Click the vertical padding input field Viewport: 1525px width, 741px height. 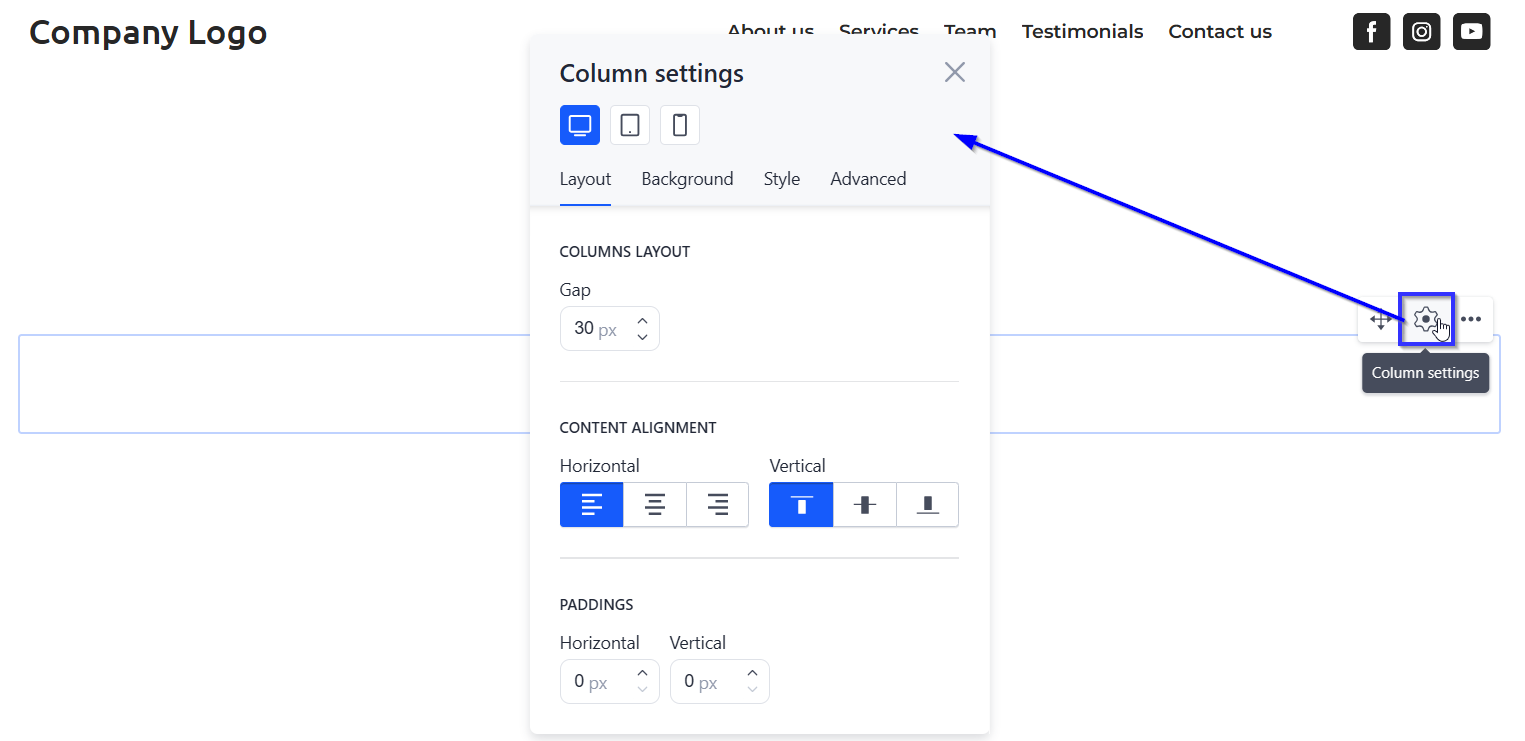pos(720,681)
